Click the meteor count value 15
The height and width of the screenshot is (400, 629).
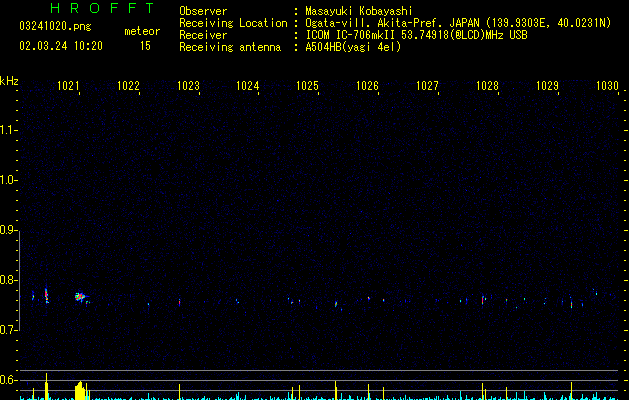[145, 46]
